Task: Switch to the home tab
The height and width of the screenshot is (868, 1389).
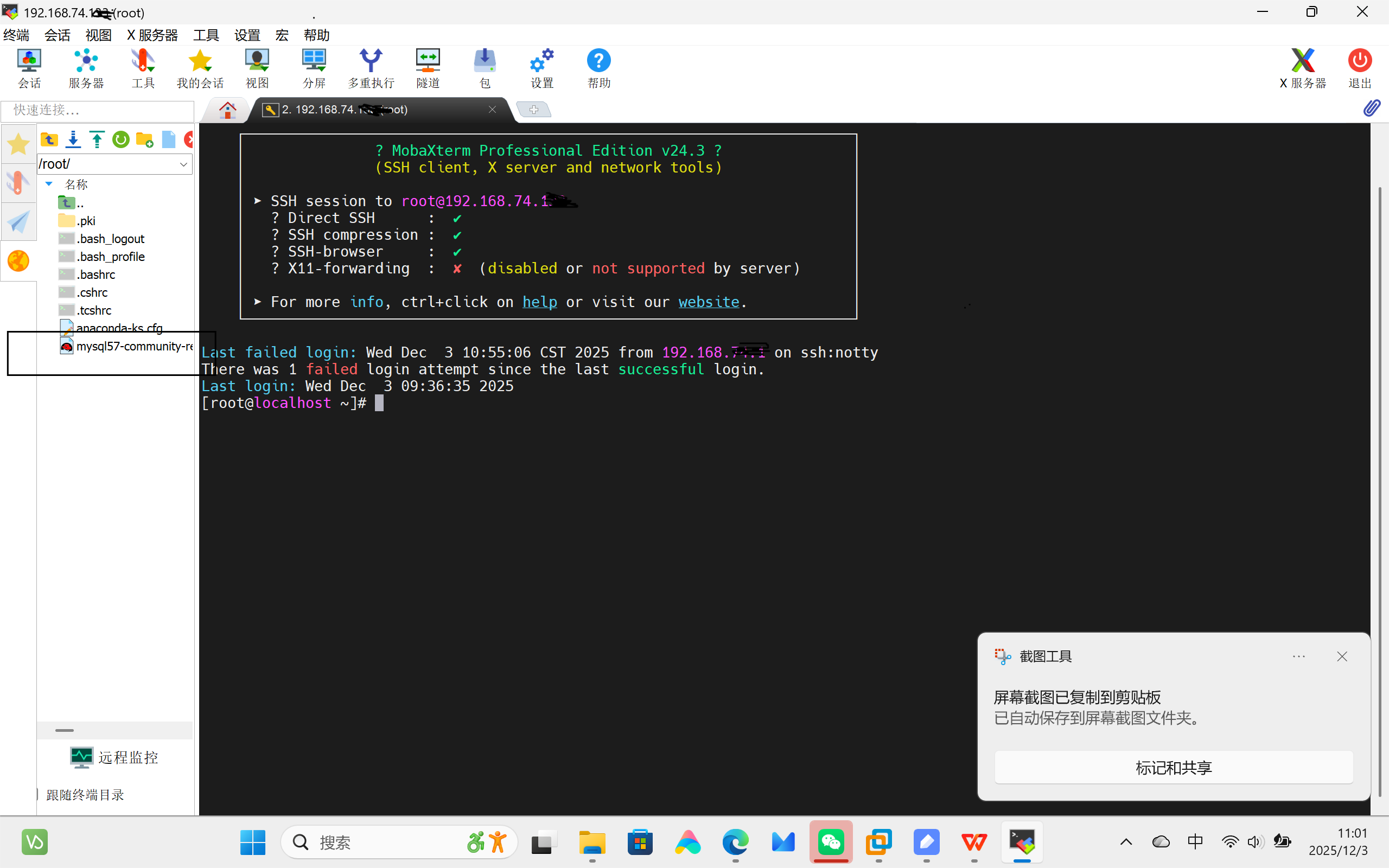Action: 227,110
